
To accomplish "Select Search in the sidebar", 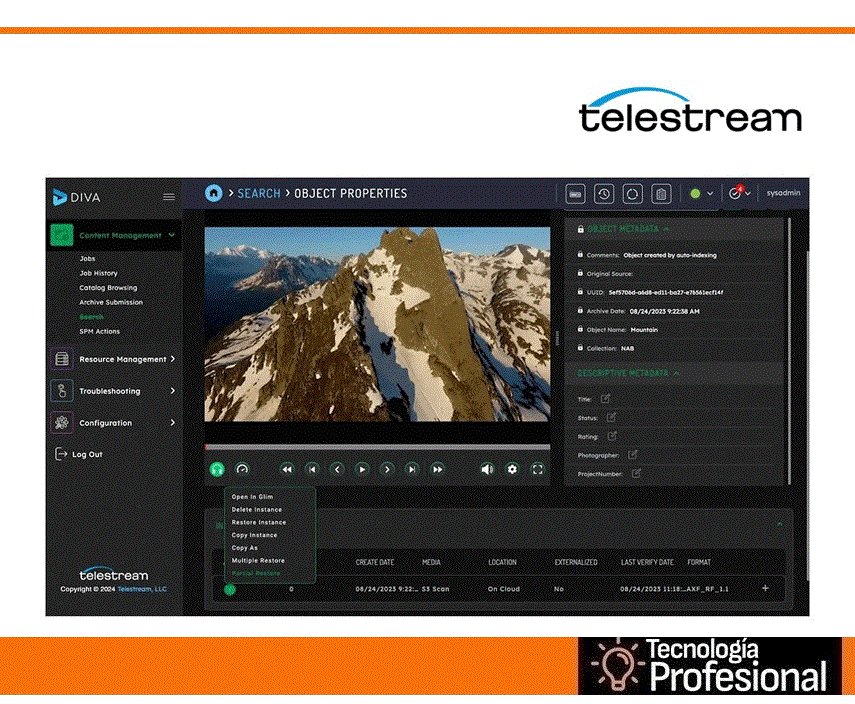I will 91,317.
